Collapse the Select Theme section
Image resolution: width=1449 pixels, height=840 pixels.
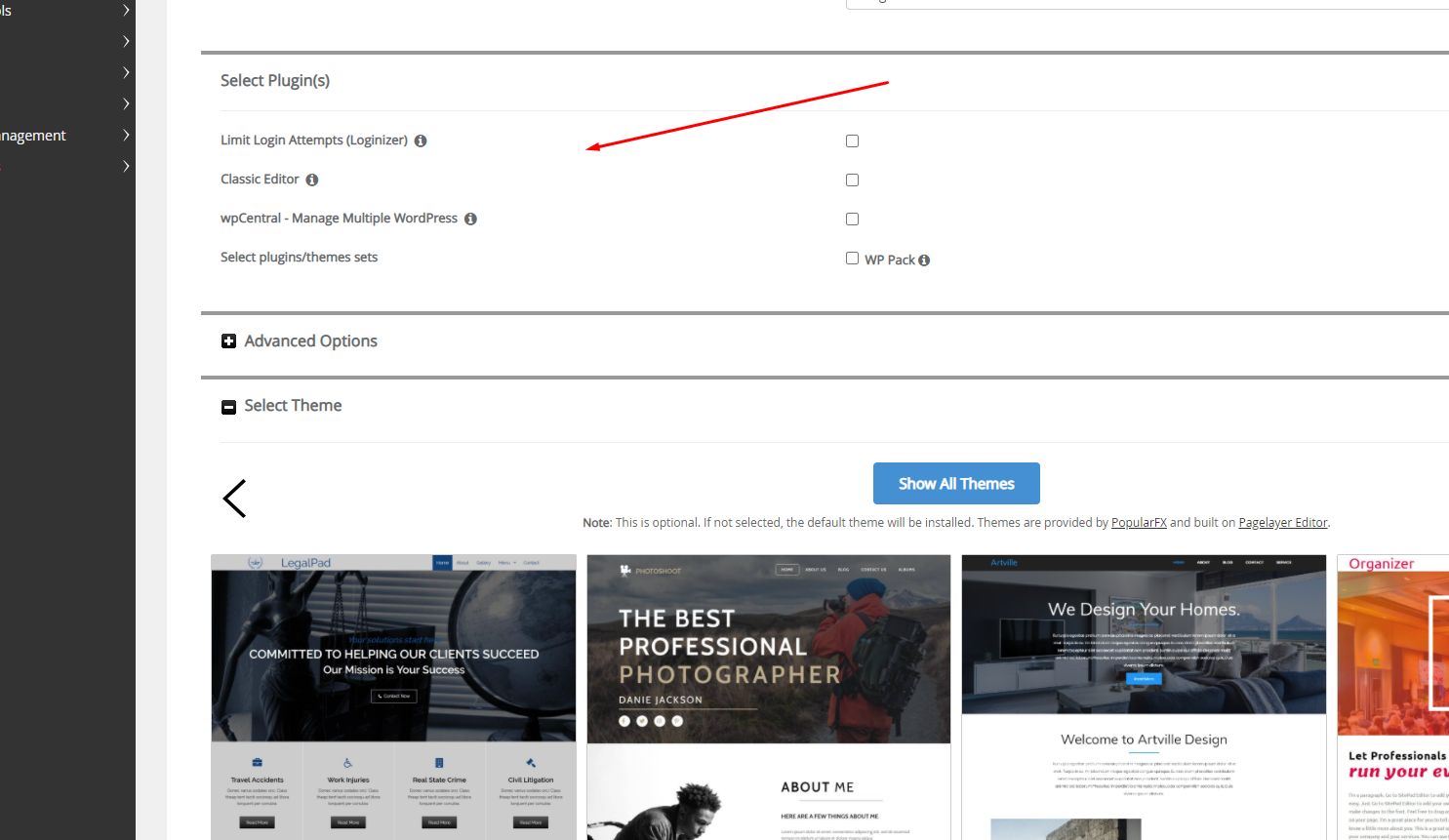point(293,406)
